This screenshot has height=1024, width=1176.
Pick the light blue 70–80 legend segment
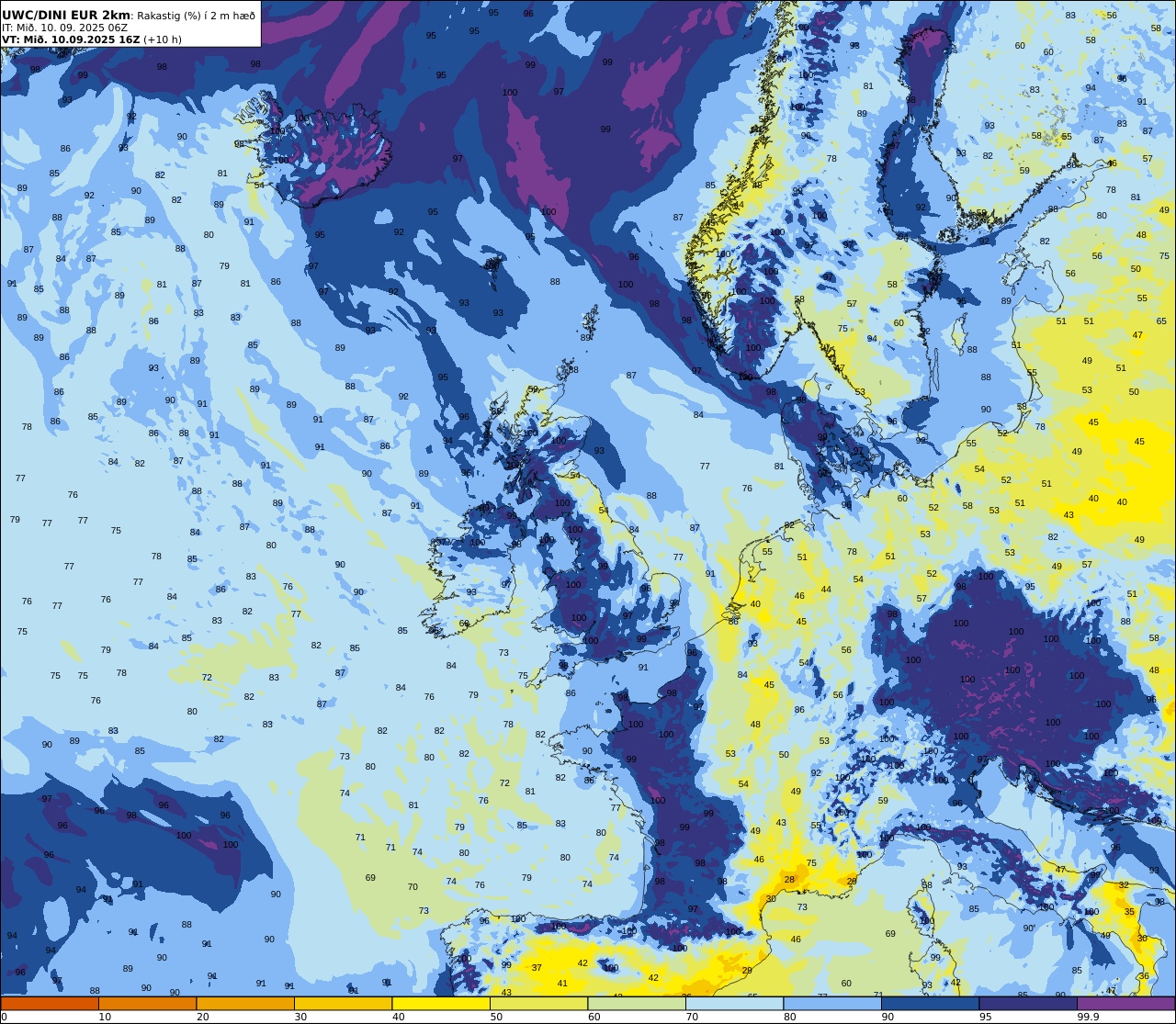click(734, 1003)
